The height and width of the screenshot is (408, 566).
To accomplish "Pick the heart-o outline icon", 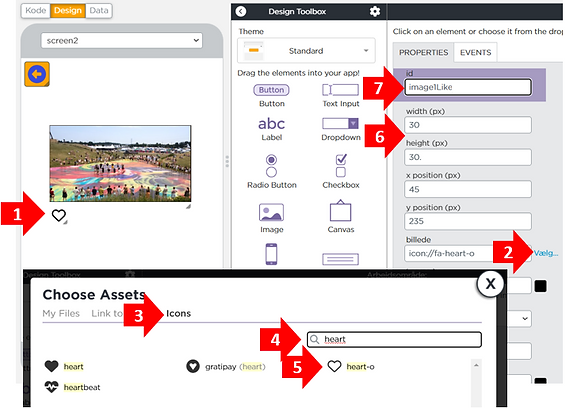I will 334,366.
